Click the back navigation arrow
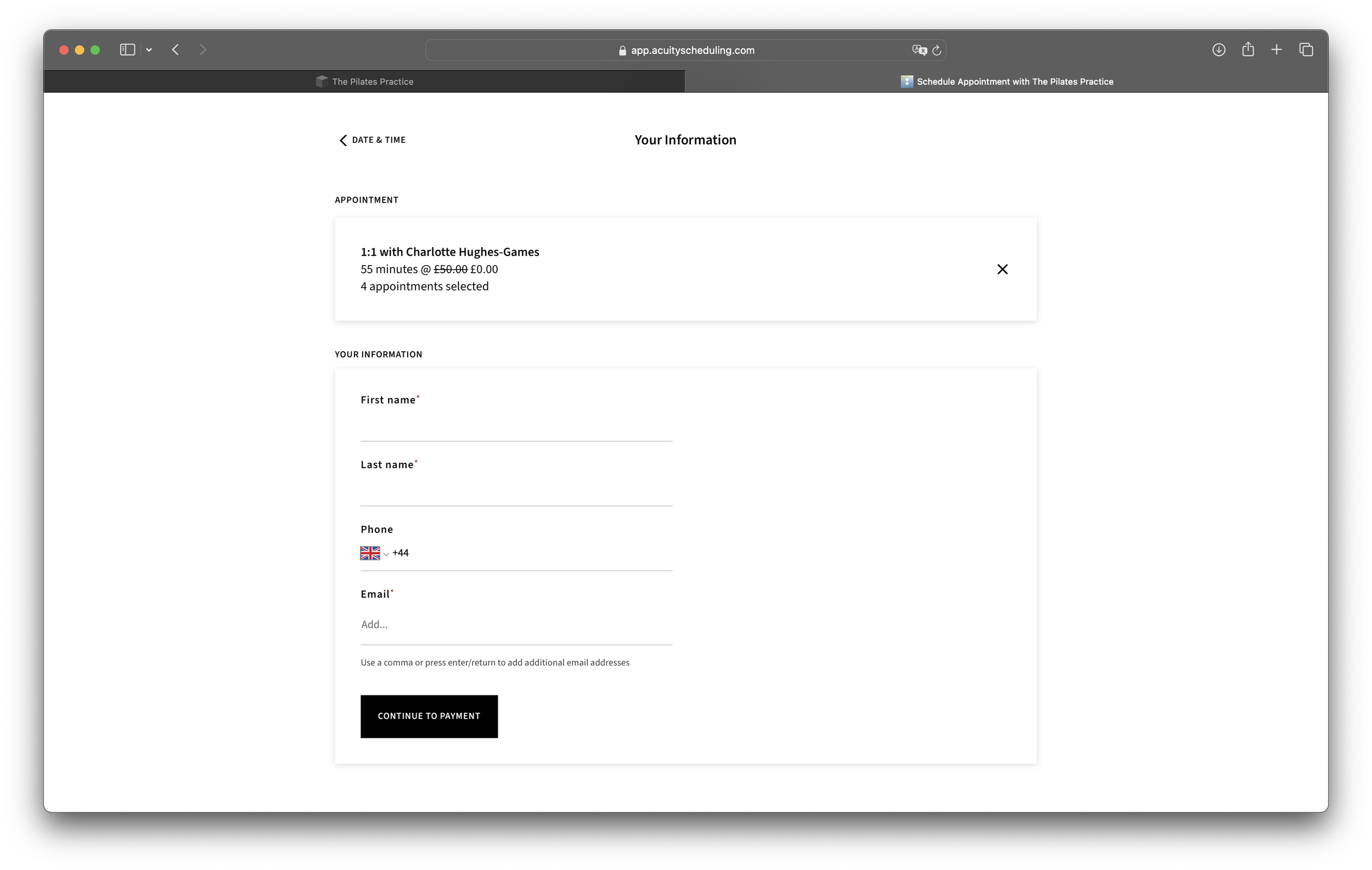Image resolution: width=1372 pixels, height=870 pixels. tap(175, 49)
